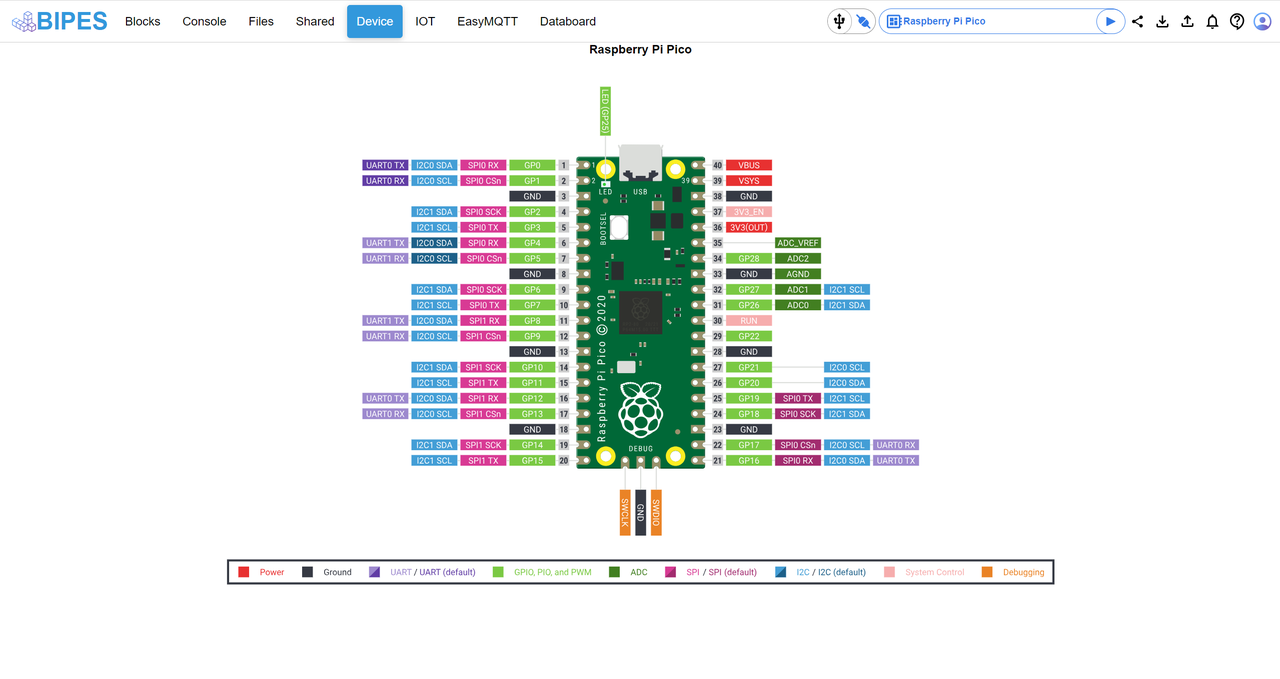This screenshot has width=1280, height=679.
Task: Click the SPI / SPI (default) legend text
Action: pos(721,572)
